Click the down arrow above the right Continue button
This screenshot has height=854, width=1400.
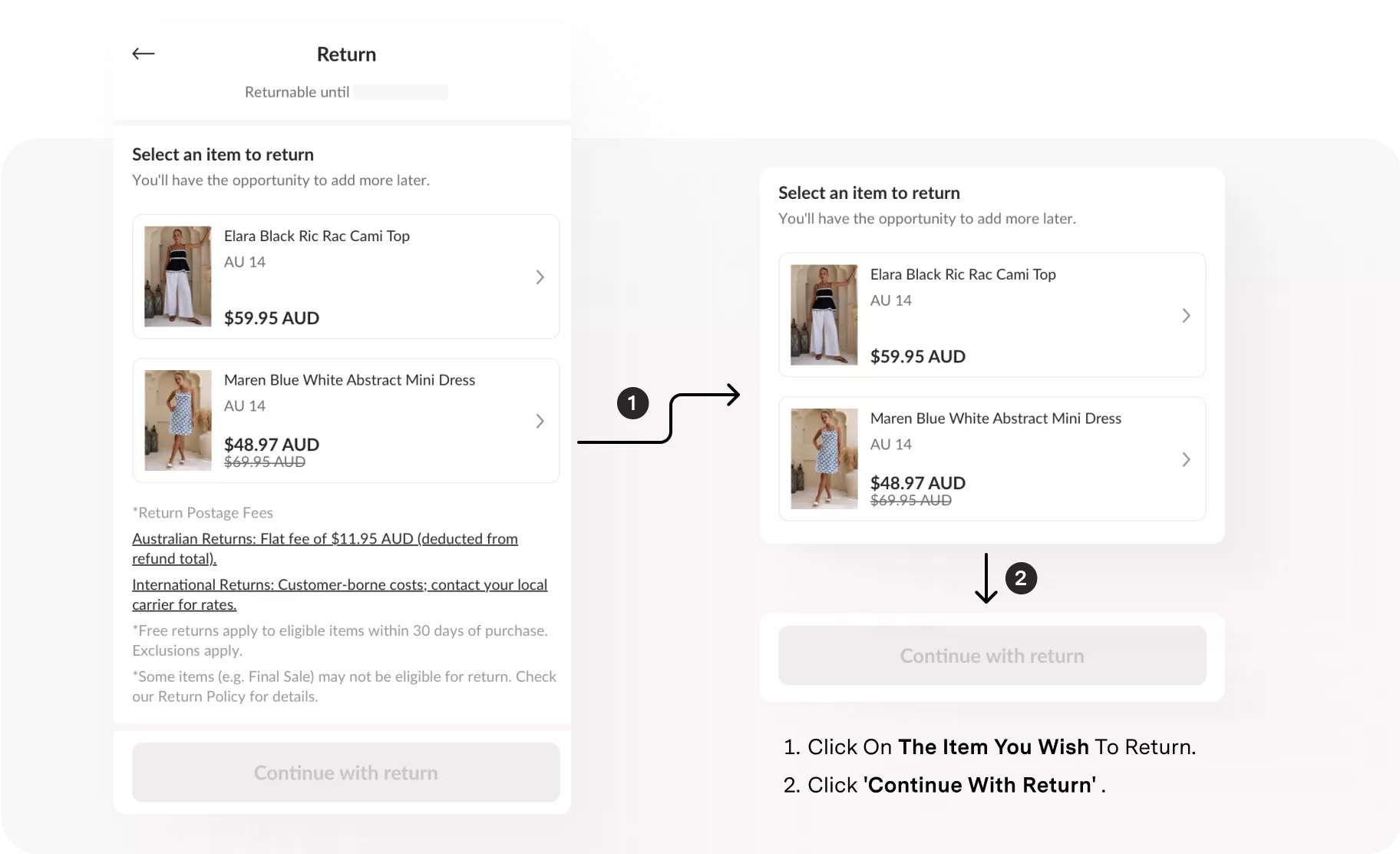986,578
